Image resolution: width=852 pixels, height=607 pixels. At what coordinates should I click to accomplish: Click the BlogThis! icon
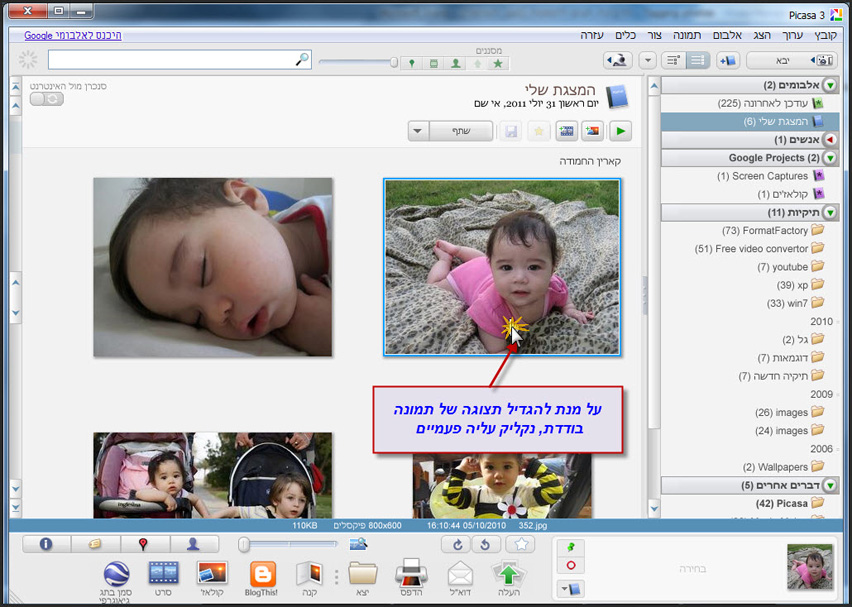point(262,578)
